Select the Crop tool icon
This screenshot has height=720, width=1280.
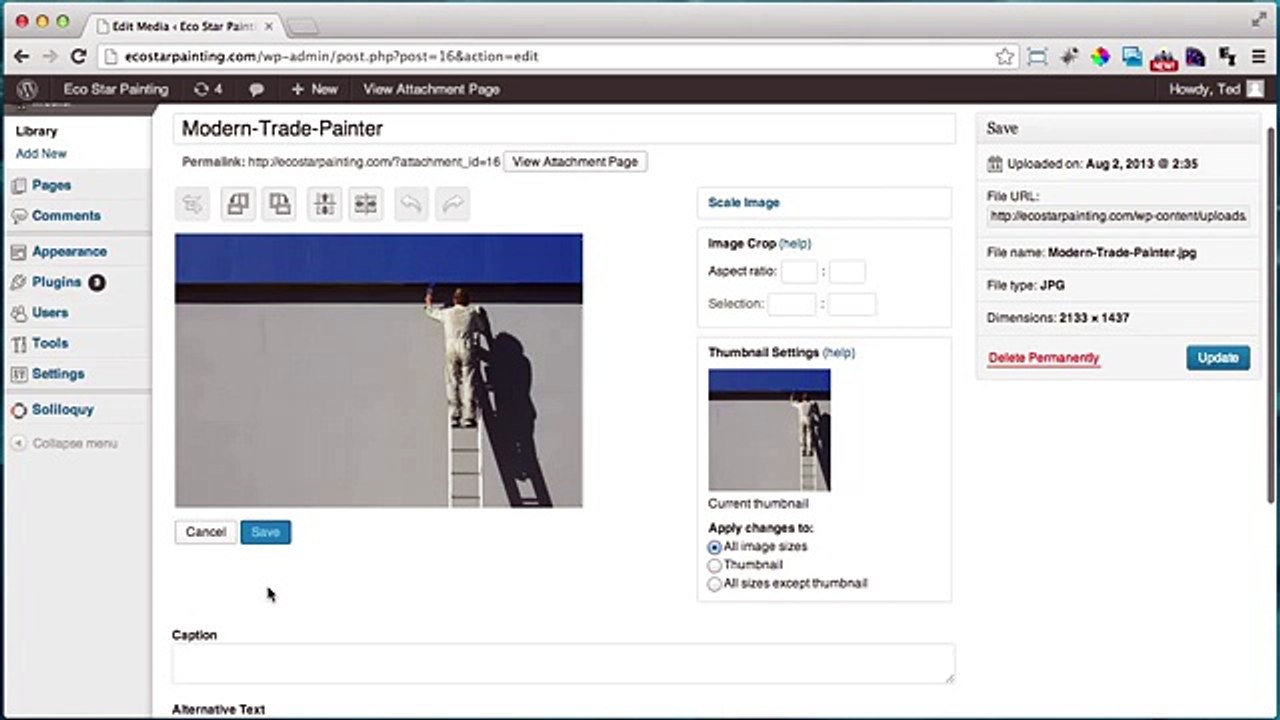point(193,204)
